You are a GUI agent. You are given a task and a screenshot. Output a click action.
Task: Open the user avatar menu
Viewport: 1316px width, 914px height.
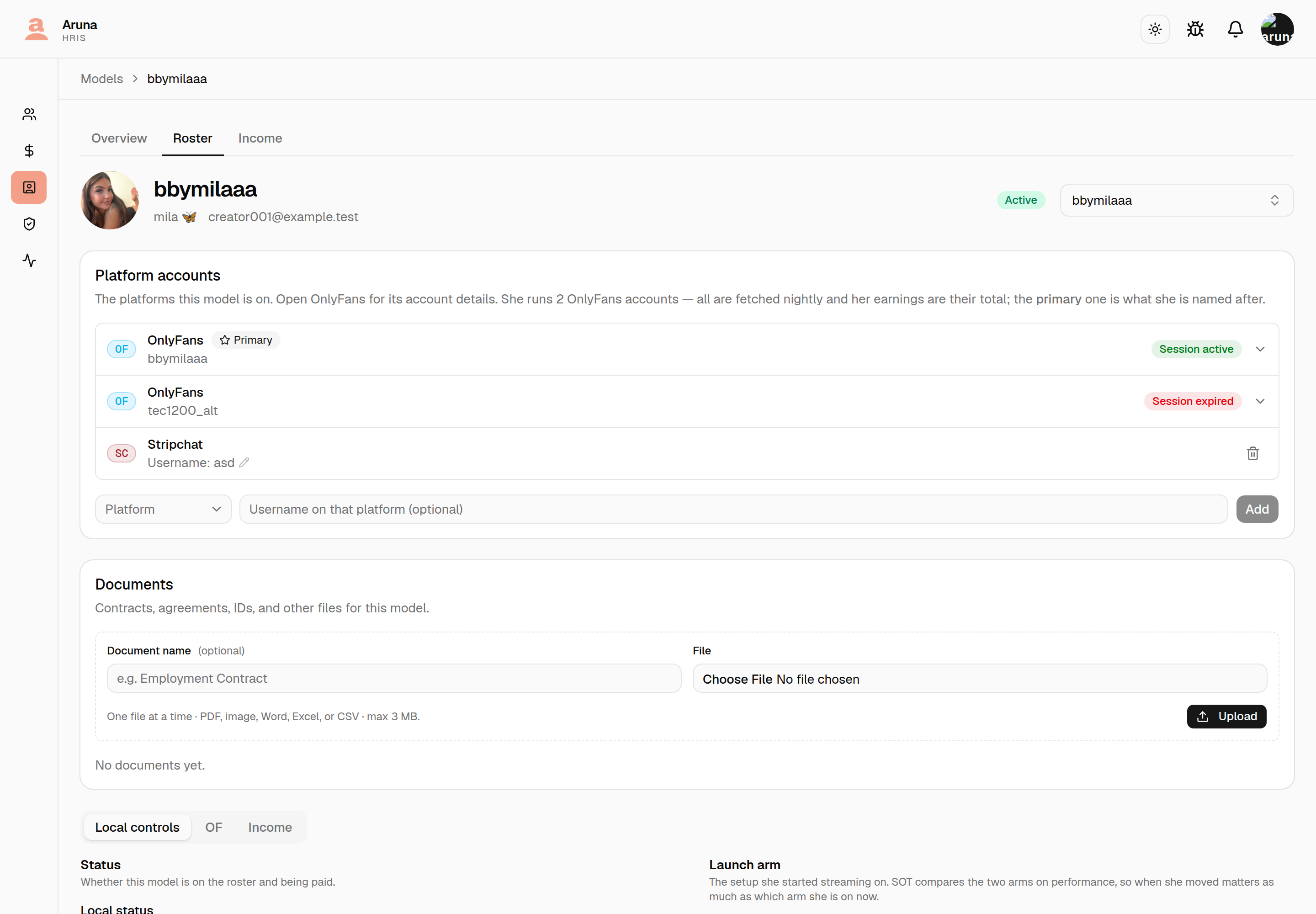pos(1277,29)
